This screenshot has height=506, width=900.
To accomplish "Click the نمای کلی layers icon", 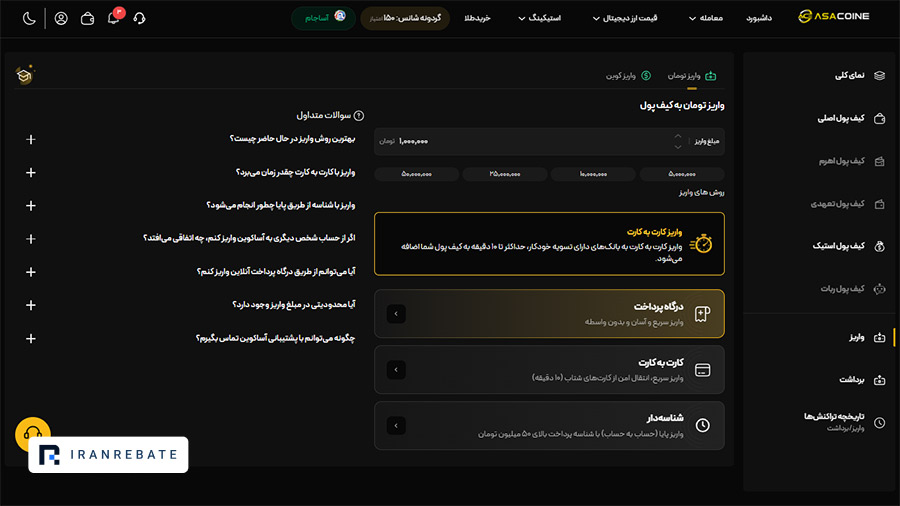I will [879, 76].
